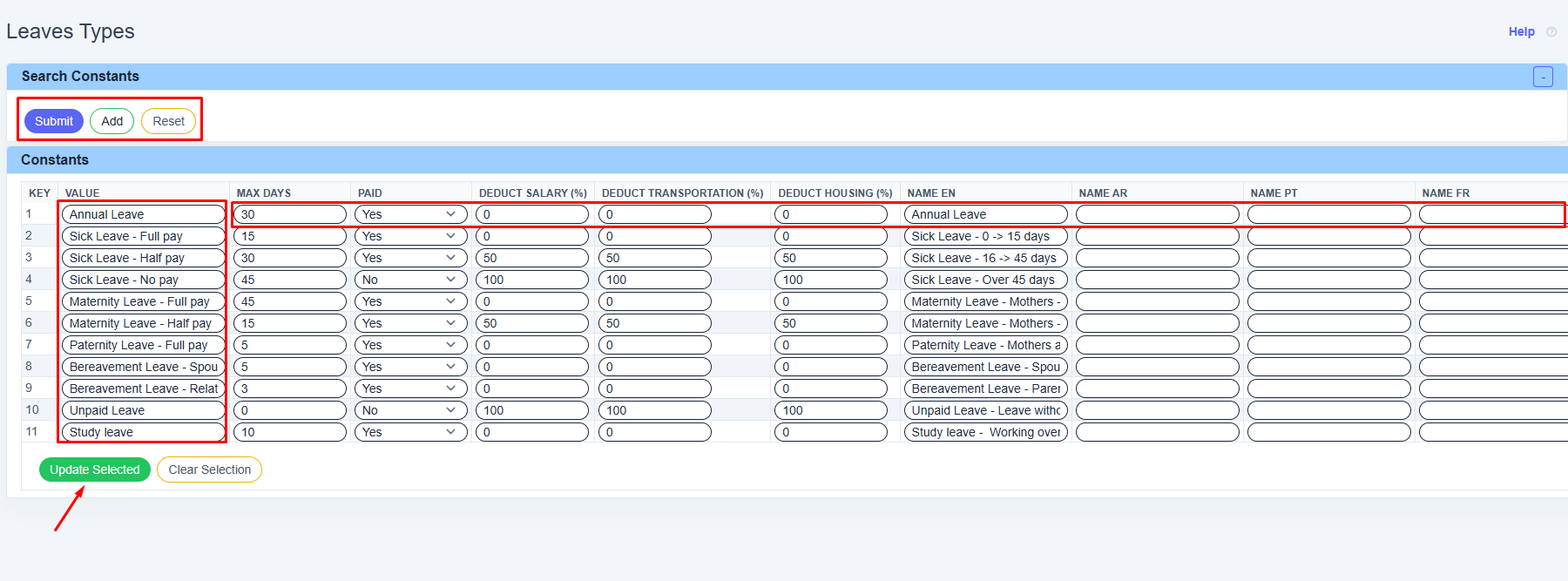Click Name PT field for Unpaid Leave row
Viewport: 1568px width, 581px height.
[1329, 410]
